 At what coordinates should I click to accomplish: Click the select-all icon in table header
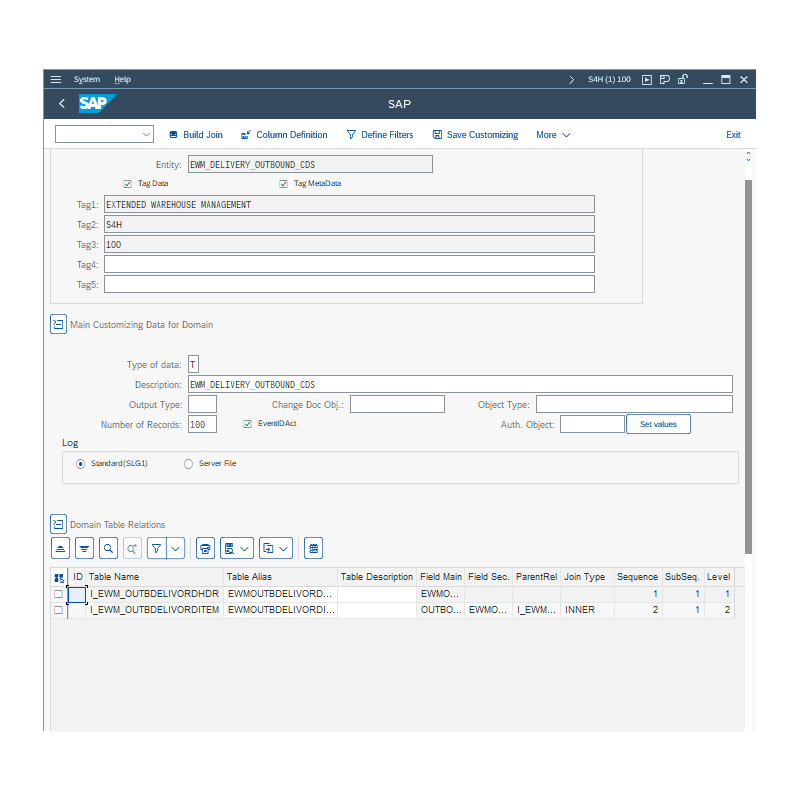tap(59, 577)
